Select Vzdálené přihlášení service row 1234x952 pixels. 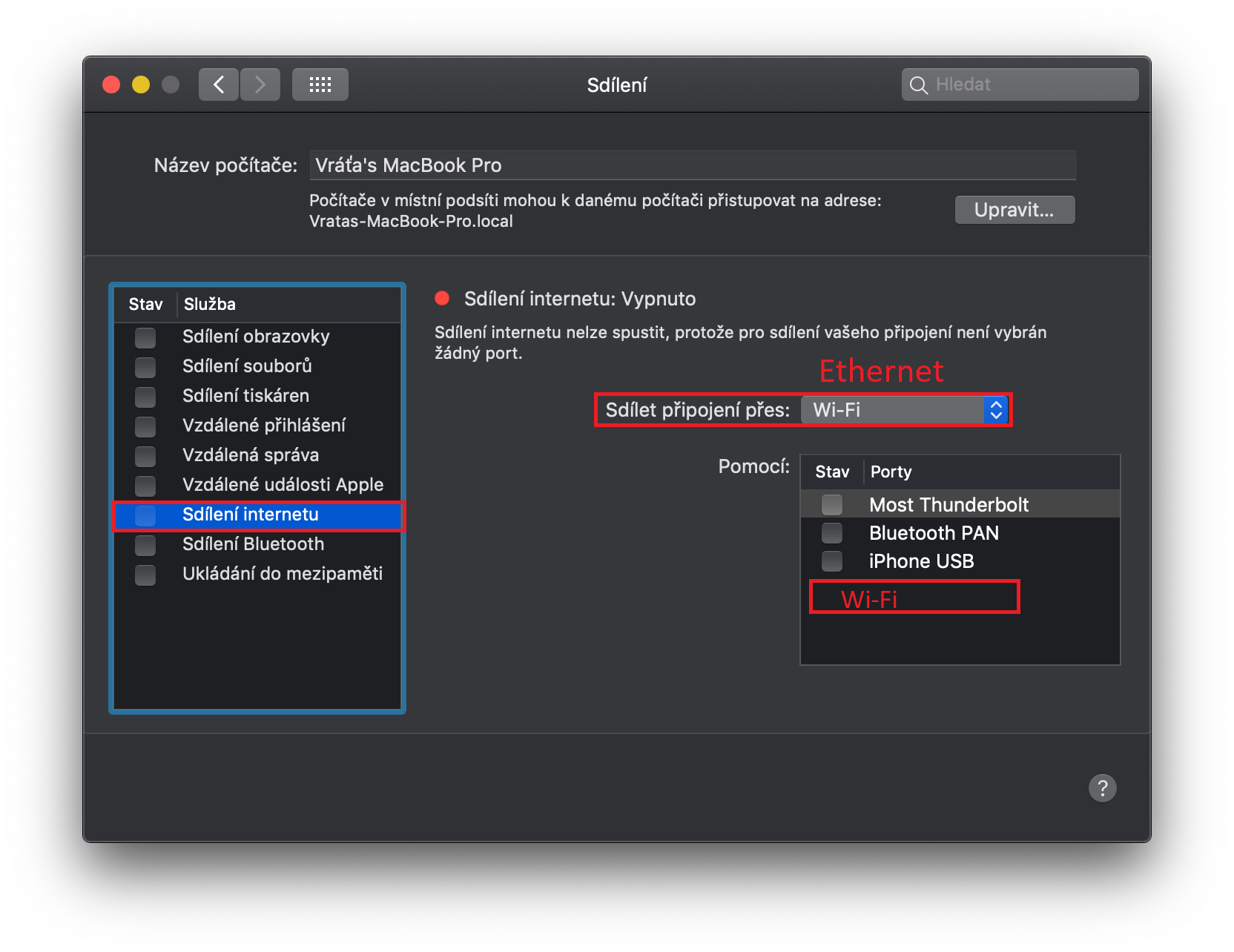[x=257, y=426]
